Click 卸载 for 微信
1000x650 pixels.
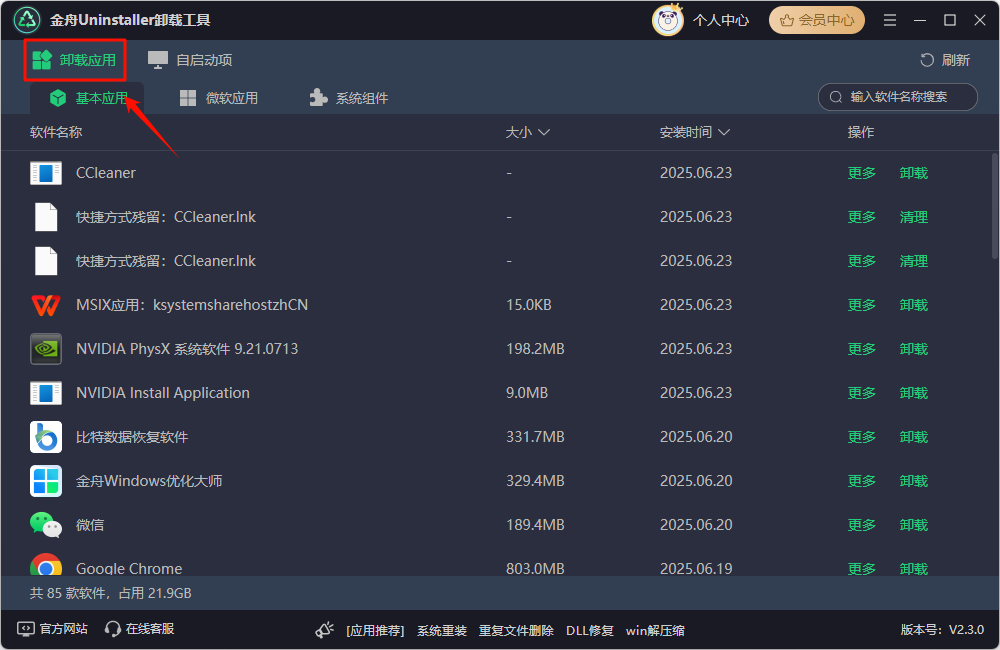913,525
